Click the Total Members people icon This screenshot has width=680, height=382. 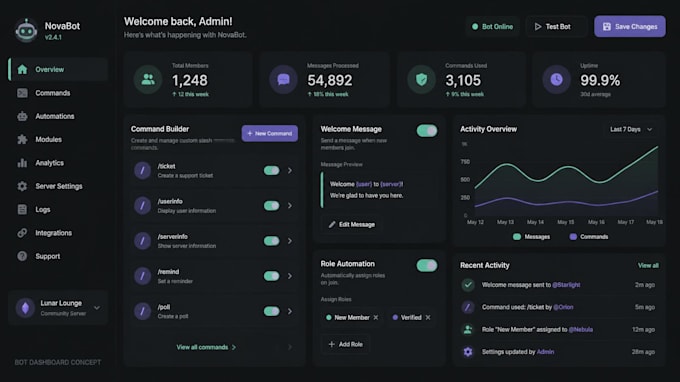(148, 79)
